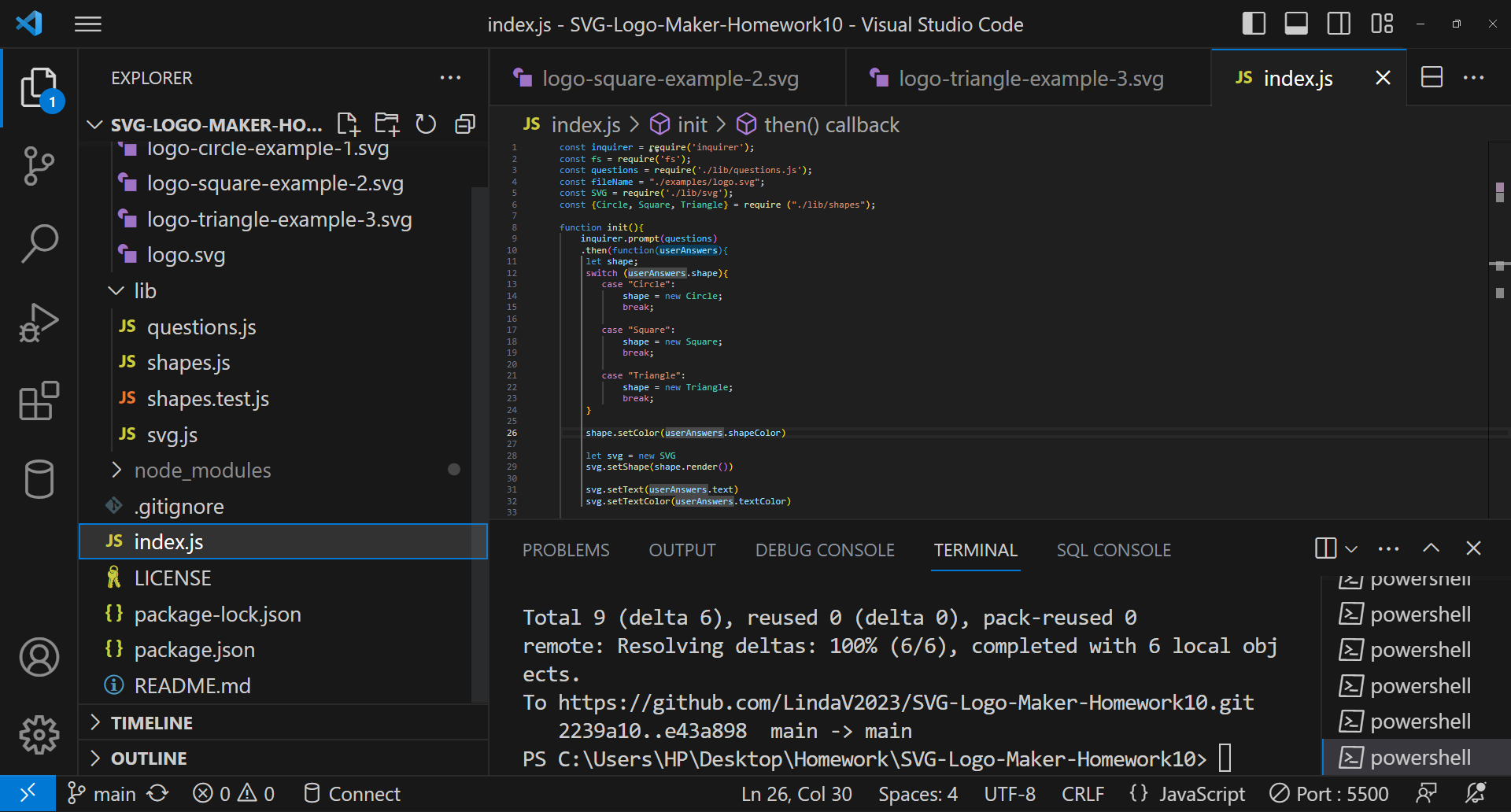The height and width of the screenshot is (812, 1511).
Task: Open the logo-square-example-2.svg tab
Action: [670, 78]
